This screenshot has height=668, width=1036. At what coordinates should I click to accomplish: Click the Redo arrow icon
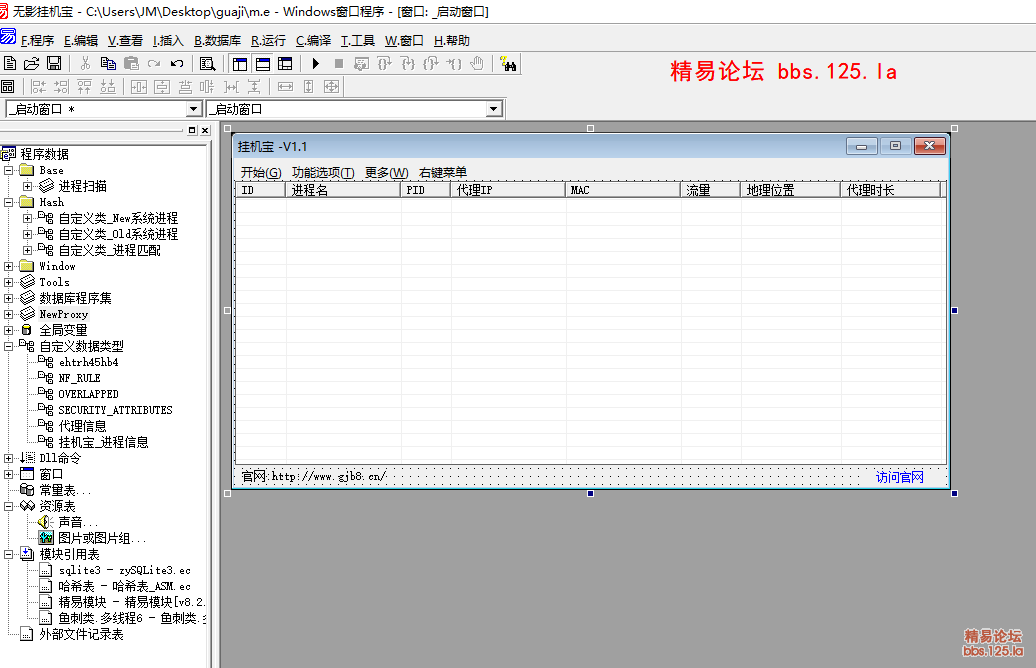tap(154, 63)
